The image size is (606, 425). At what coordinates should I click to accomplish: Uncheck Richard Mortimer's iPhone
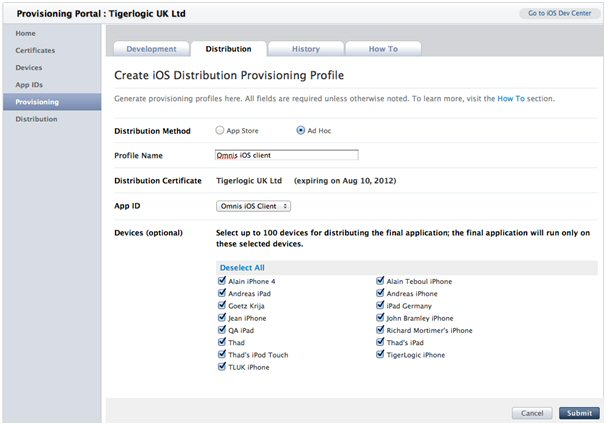coord(381,330)
